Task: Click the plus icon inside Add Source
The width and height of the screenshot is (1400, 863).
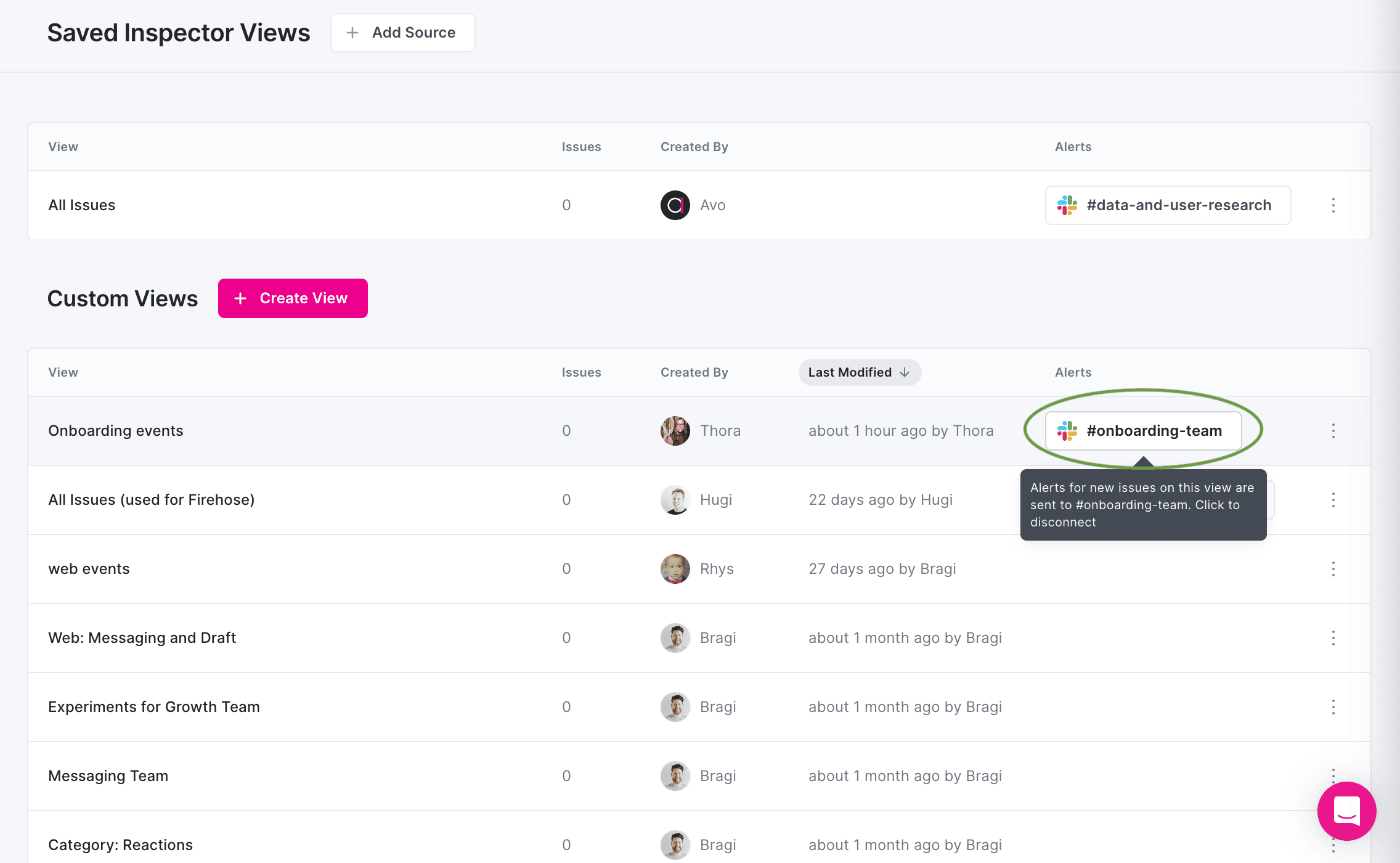Action: click(x=352, y=32)
